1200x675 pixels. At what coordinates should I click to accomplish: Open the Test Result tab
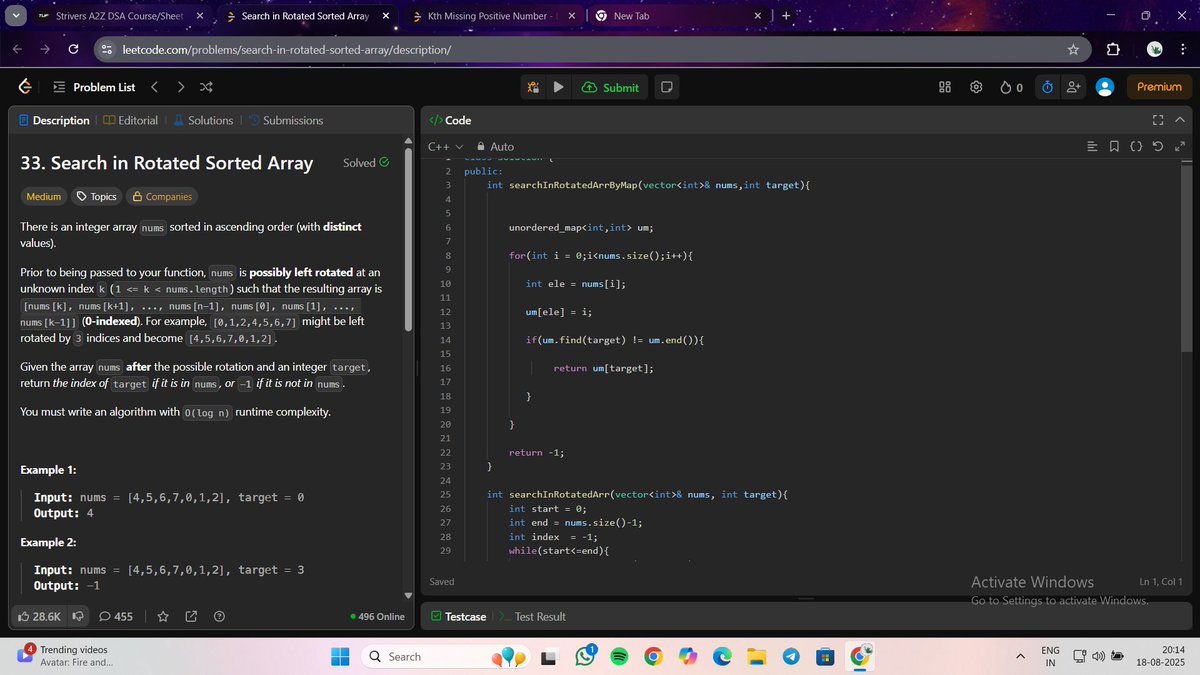click(x=532, y=617)
